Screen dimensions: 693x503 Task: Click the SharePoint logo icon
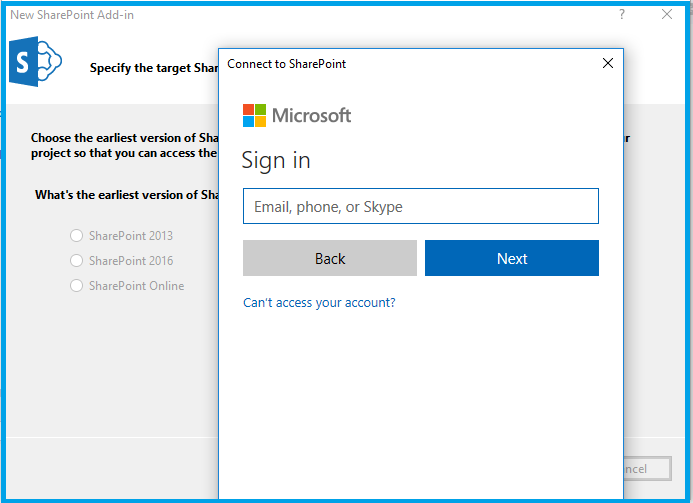click(35, 61)
